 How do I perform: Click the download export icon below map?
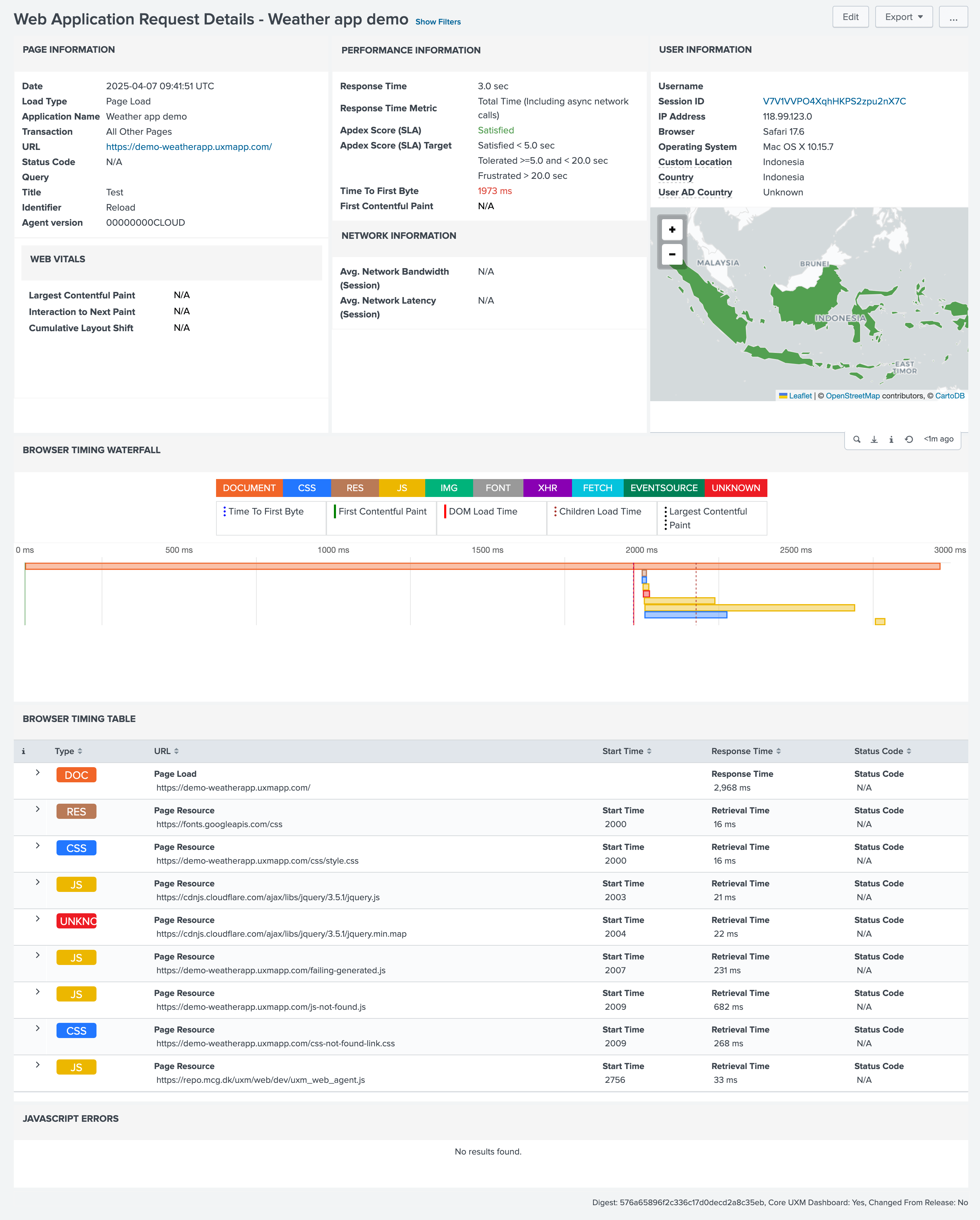[x=874, y=439]
